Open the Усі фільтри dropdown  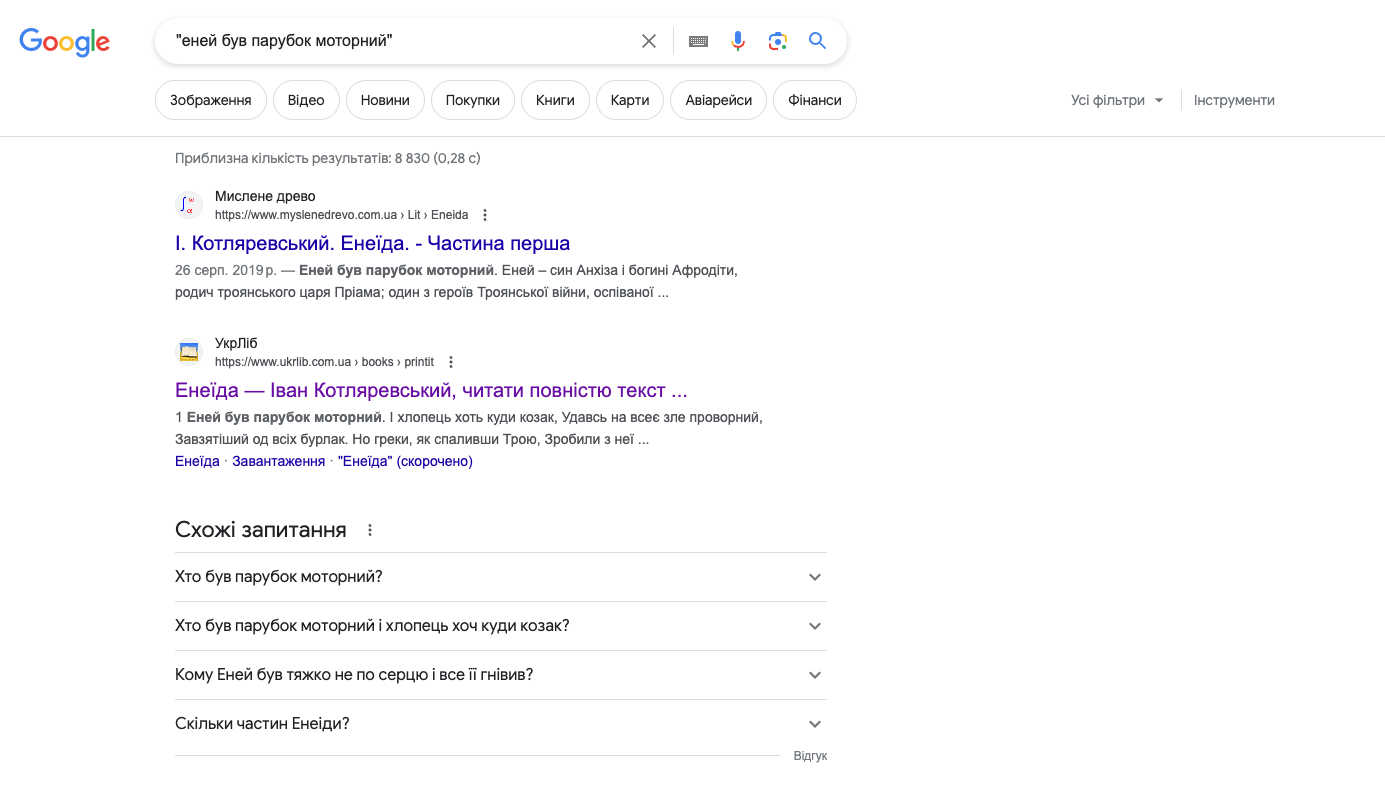point(1117,100)
